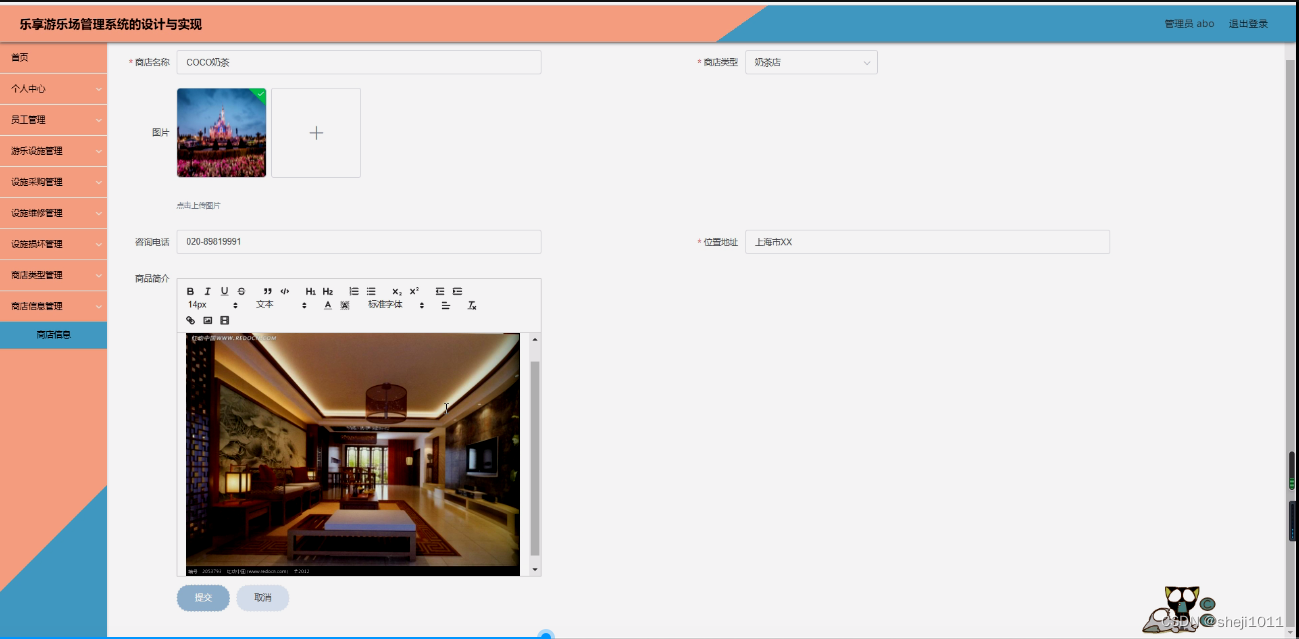Insert an image using the editor toolbar
The height and width of the screenshot is (639, 1299).
pyautogui.click(x=206, y=319)
